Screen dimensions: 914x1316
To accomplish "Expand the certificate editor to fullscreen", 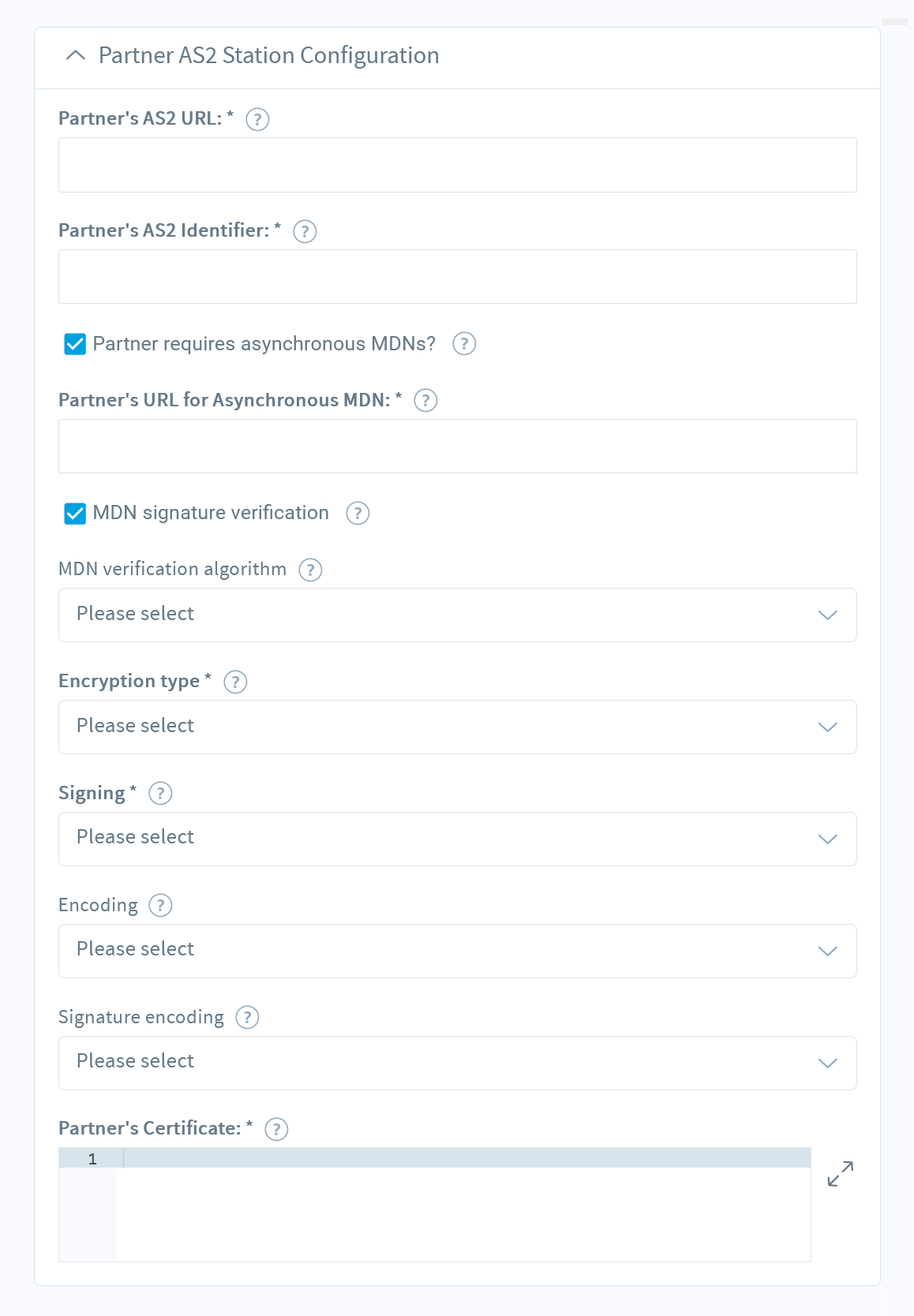I will pyautogui.click(x=841, y=1173).
